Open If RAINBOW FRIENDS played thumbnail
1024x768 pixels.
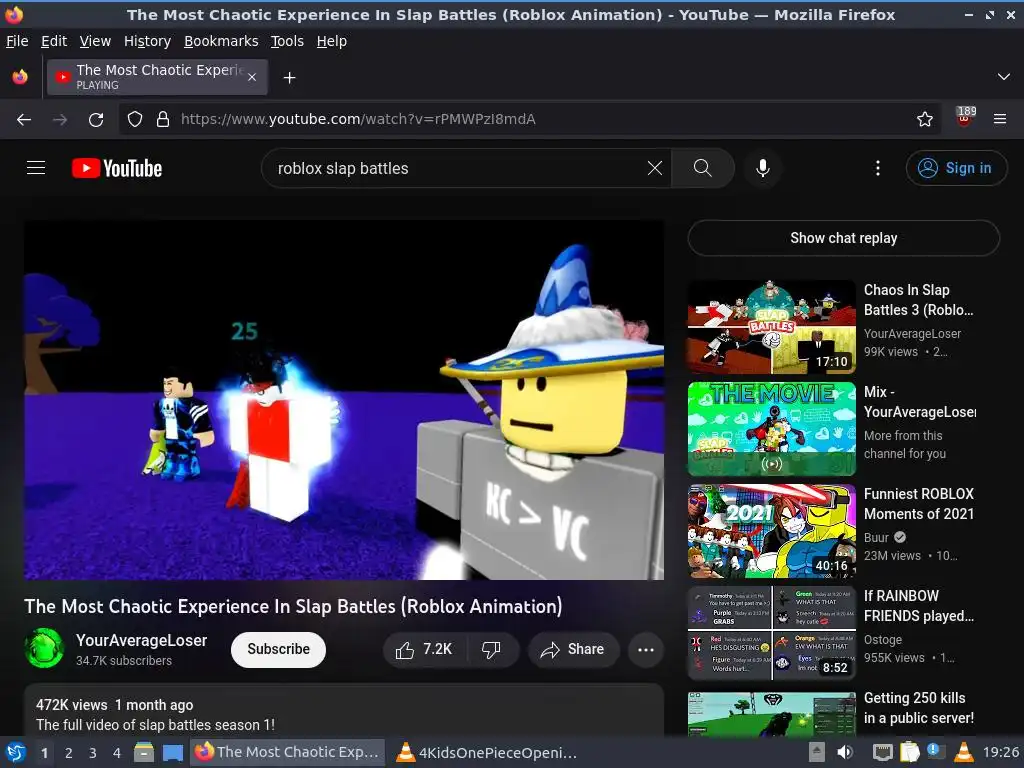(771, 633)
